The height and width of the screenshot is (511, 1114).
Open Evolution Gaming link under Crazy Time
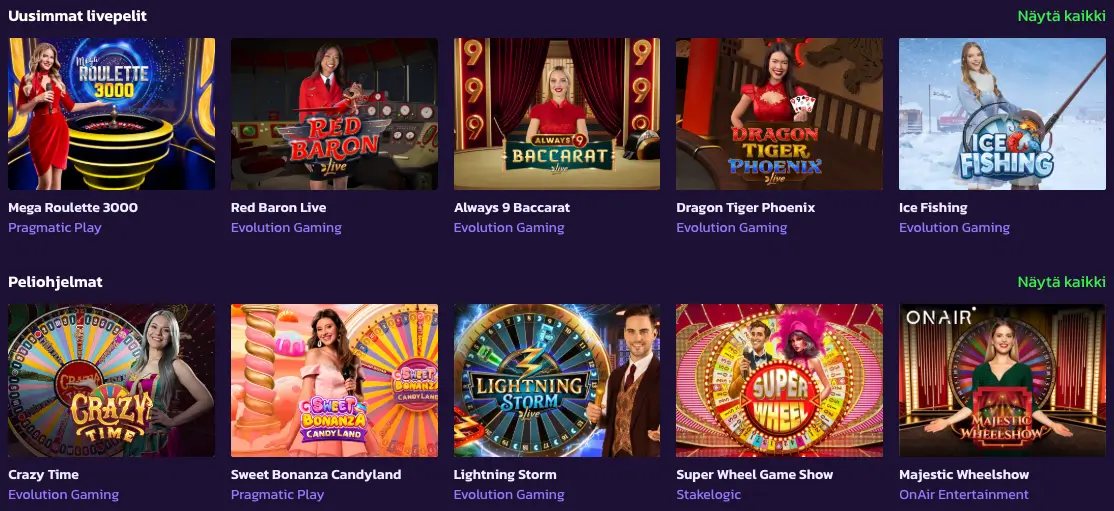coord(63,495)
